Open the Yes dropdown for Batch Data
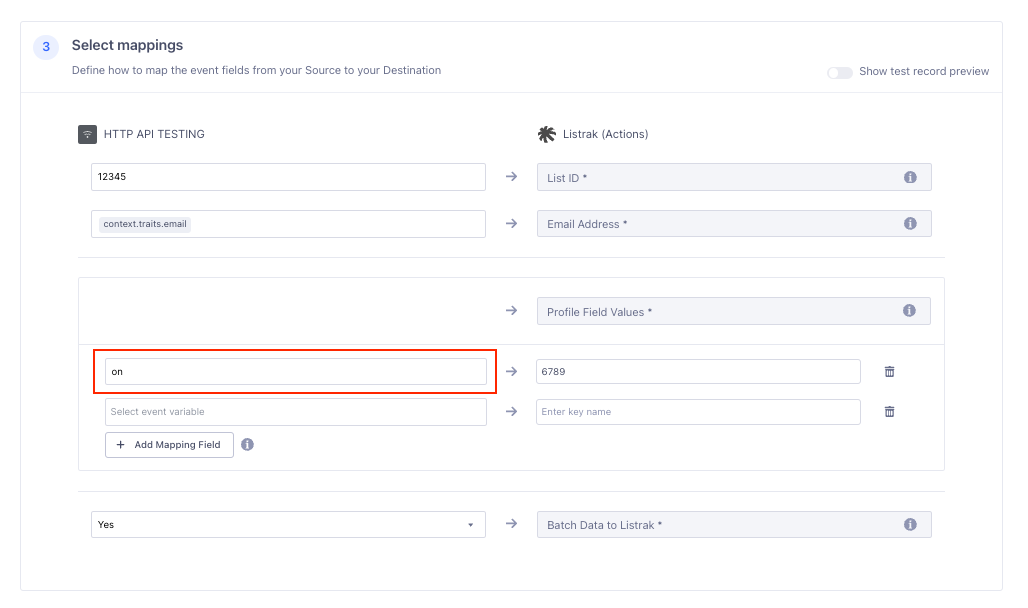The width and height of the screenshot is (1028, 608). (x=470, y=524)
